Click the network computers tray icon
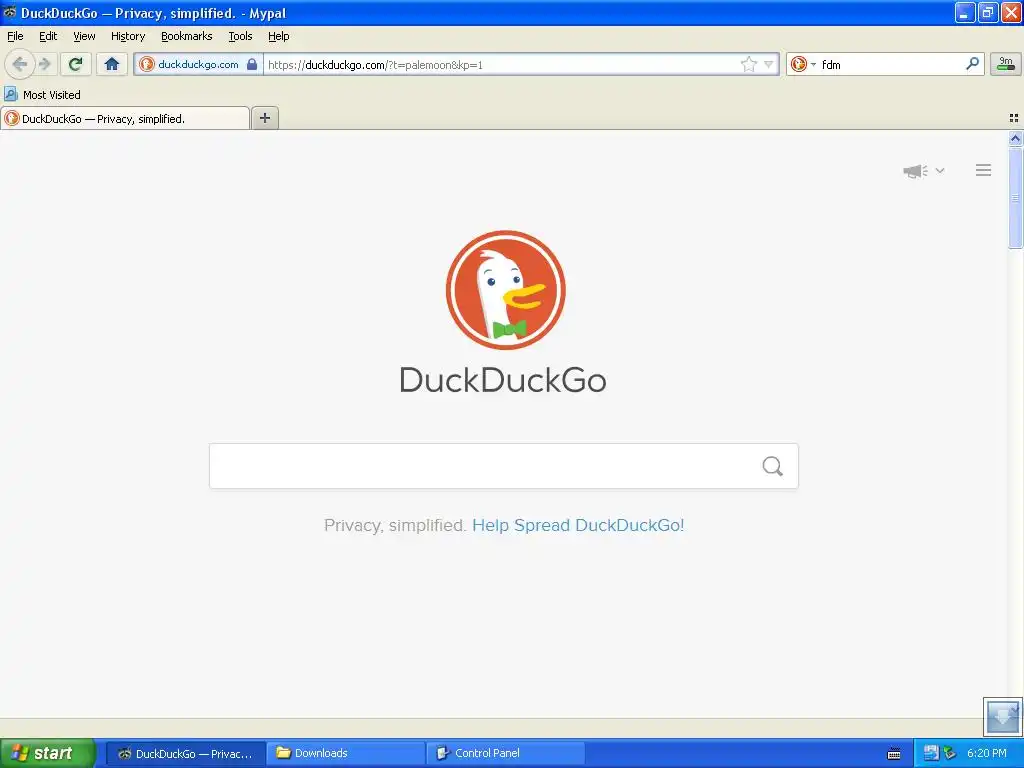The width and height of the screenshot is (1024, 768). pos(931,753)
